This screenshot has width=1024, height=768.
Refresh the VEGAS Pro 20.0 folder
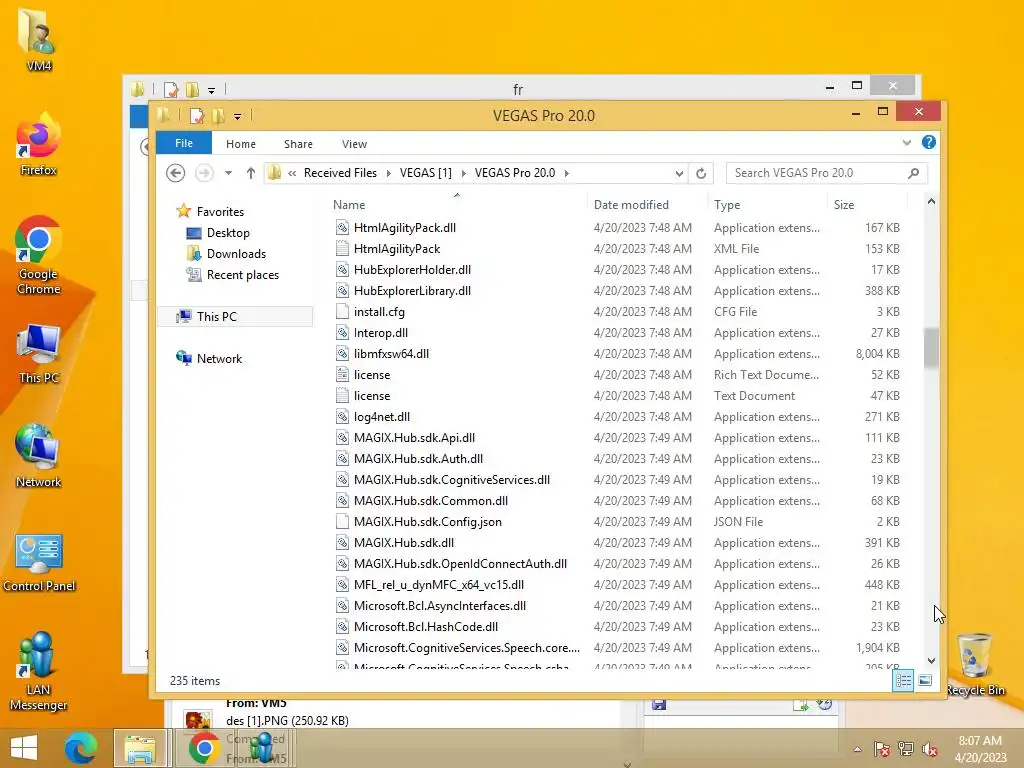pos(701,173)
